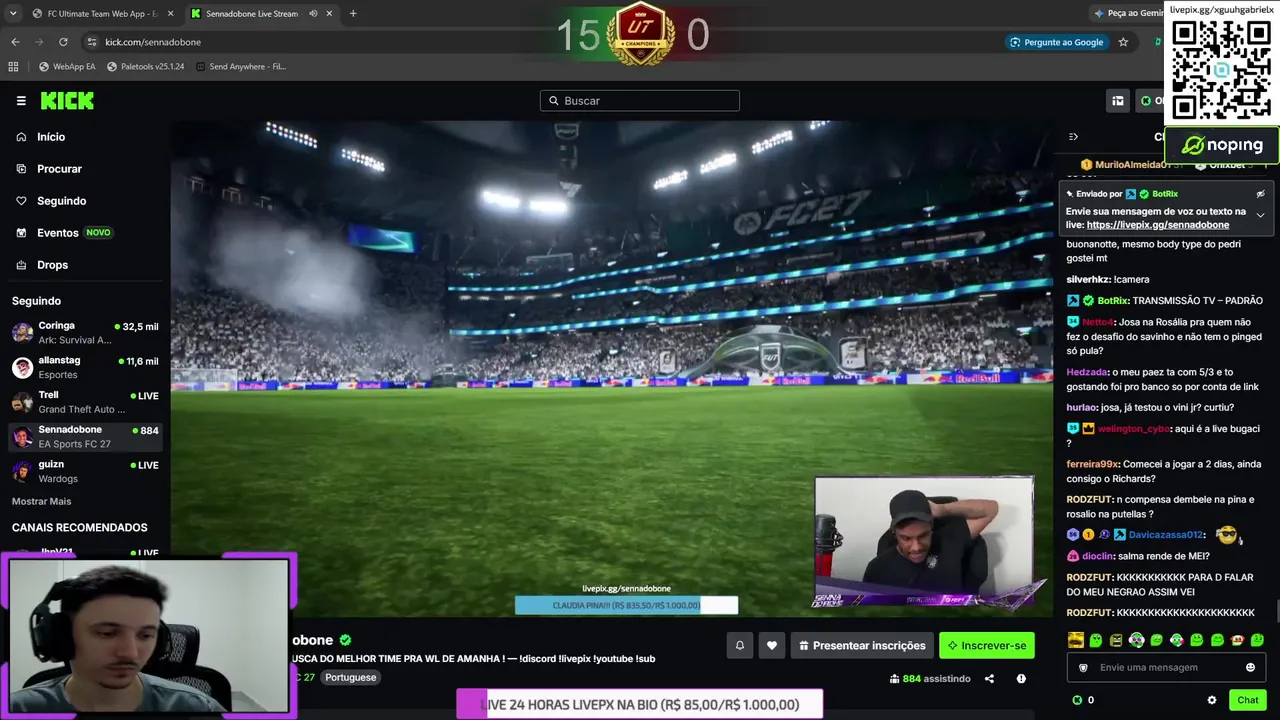Focus the Buscar search field
This screenshot has width=1280, height=720.
pyautogui.click(x=640, y=101)
